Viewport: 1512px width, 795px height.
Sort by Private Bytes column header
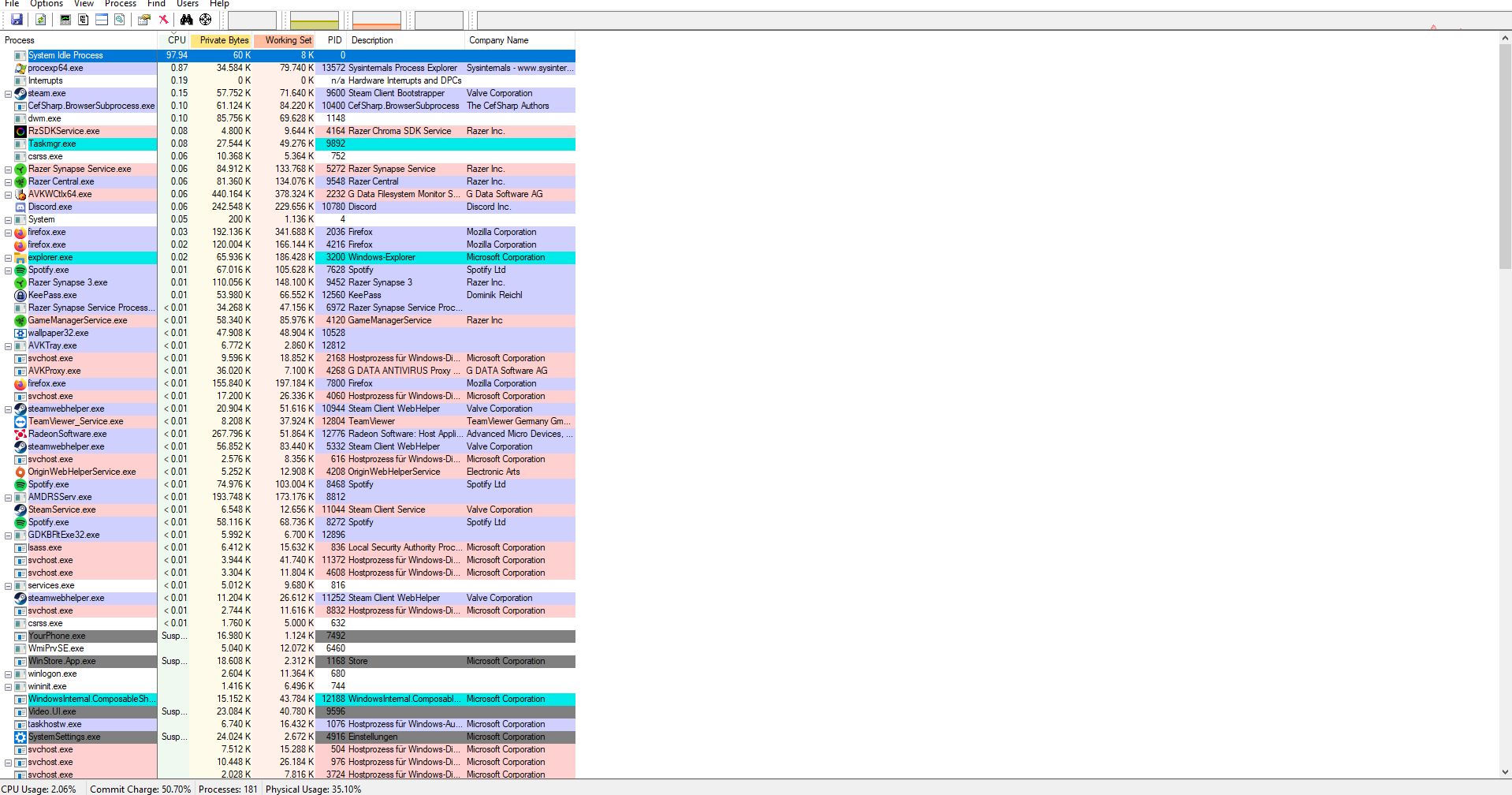click(x=222, y=40)
